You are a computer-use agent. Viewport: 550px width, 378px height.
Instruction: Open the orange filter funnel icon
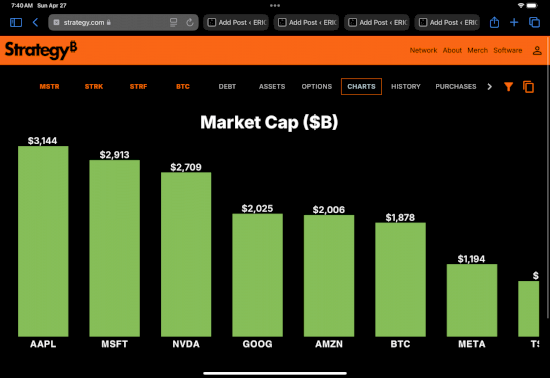point(508,87)
